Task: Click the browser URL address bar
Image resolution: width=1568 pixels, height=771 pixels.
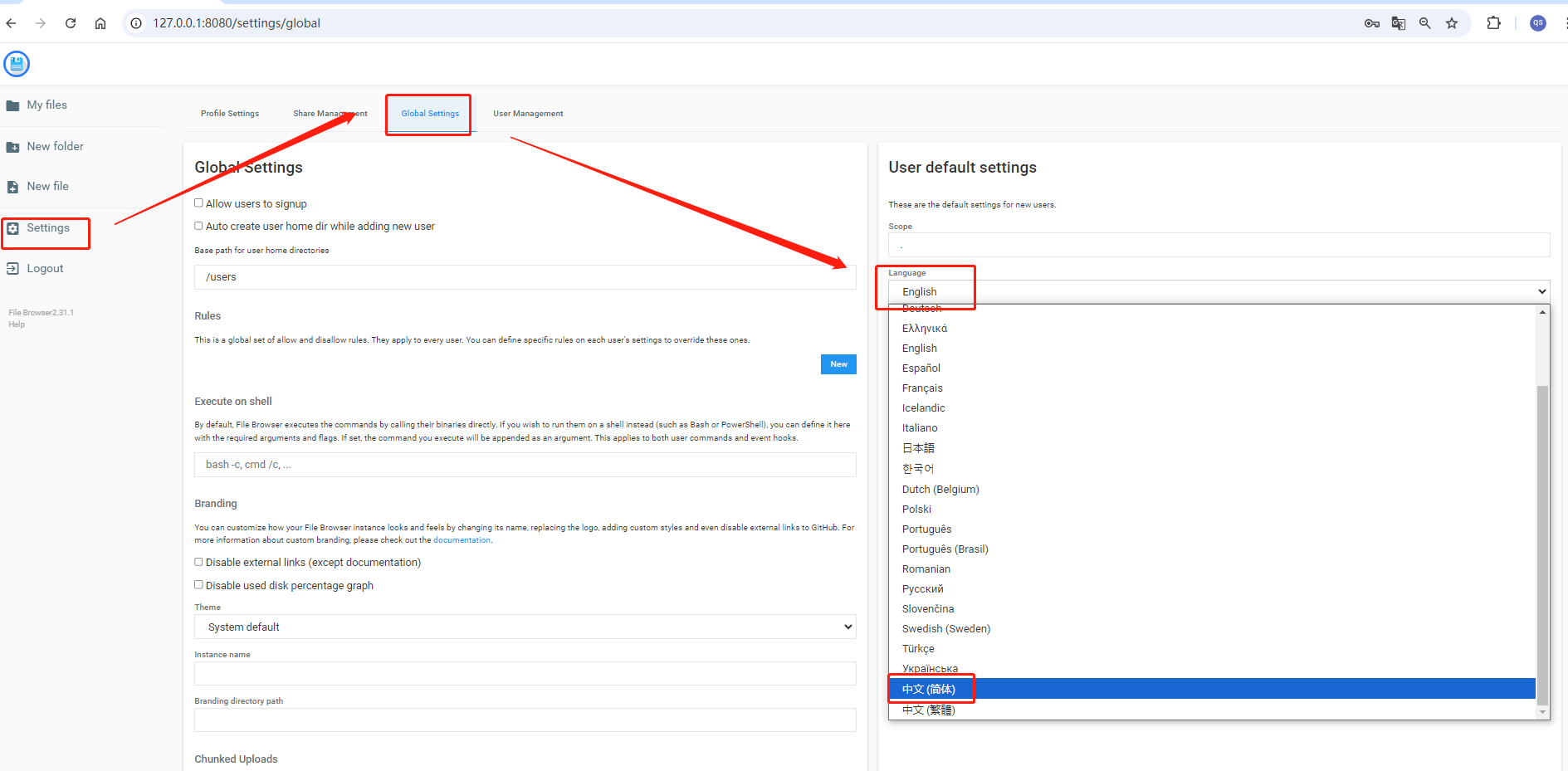Action: (x=747, y=23)
